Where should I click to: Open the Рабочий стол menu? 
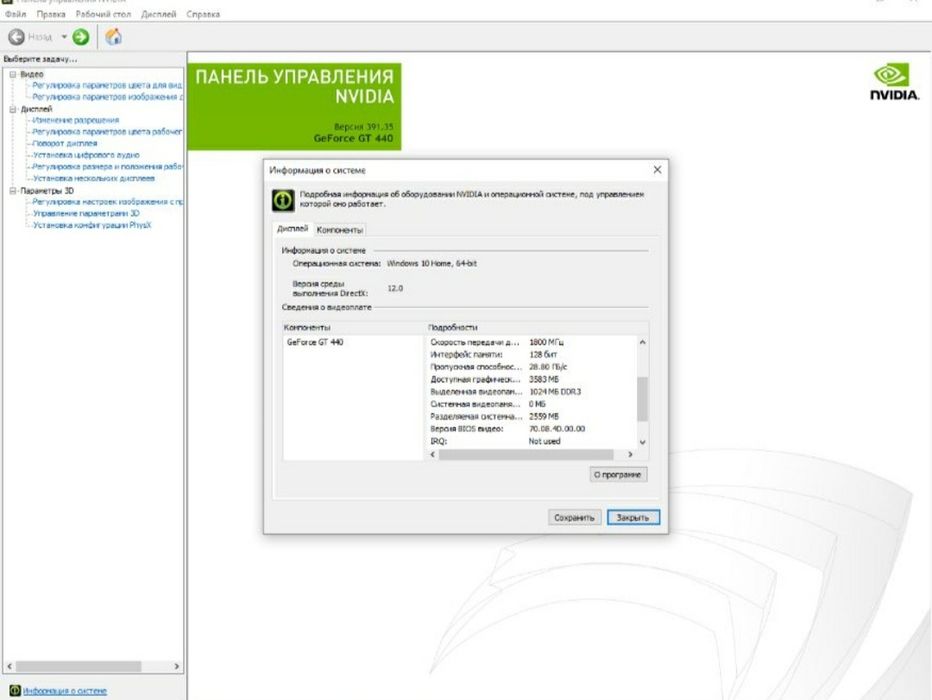pyautogui.click(x=103, y=14)
